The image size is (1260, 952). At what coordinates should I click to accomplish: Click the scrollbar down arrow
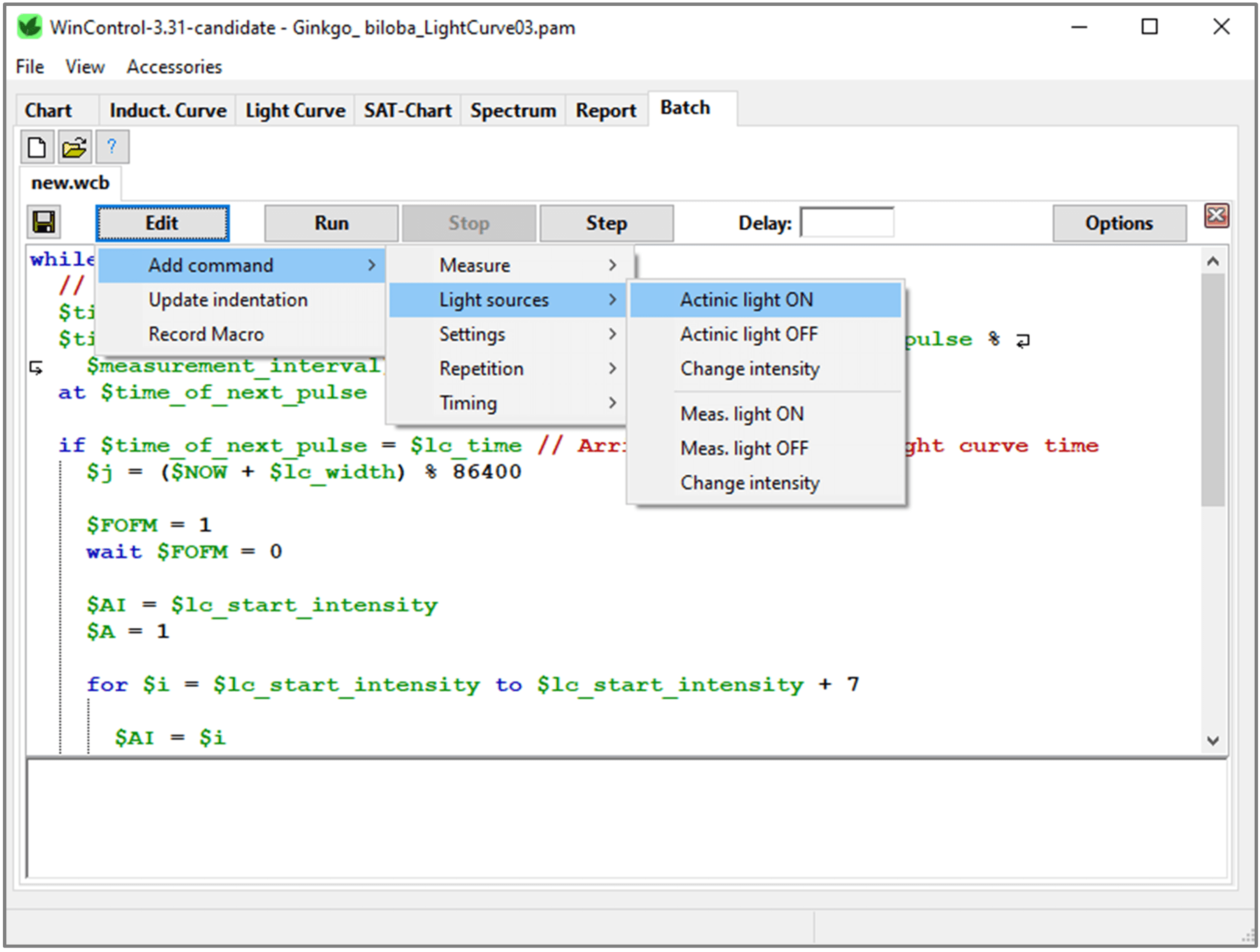click(1213, 740)
